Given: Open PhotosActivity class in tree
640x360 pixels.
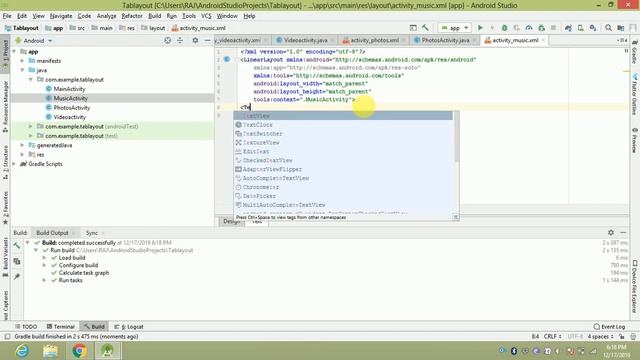Looking at the screenshot, I should coord(71,108).
